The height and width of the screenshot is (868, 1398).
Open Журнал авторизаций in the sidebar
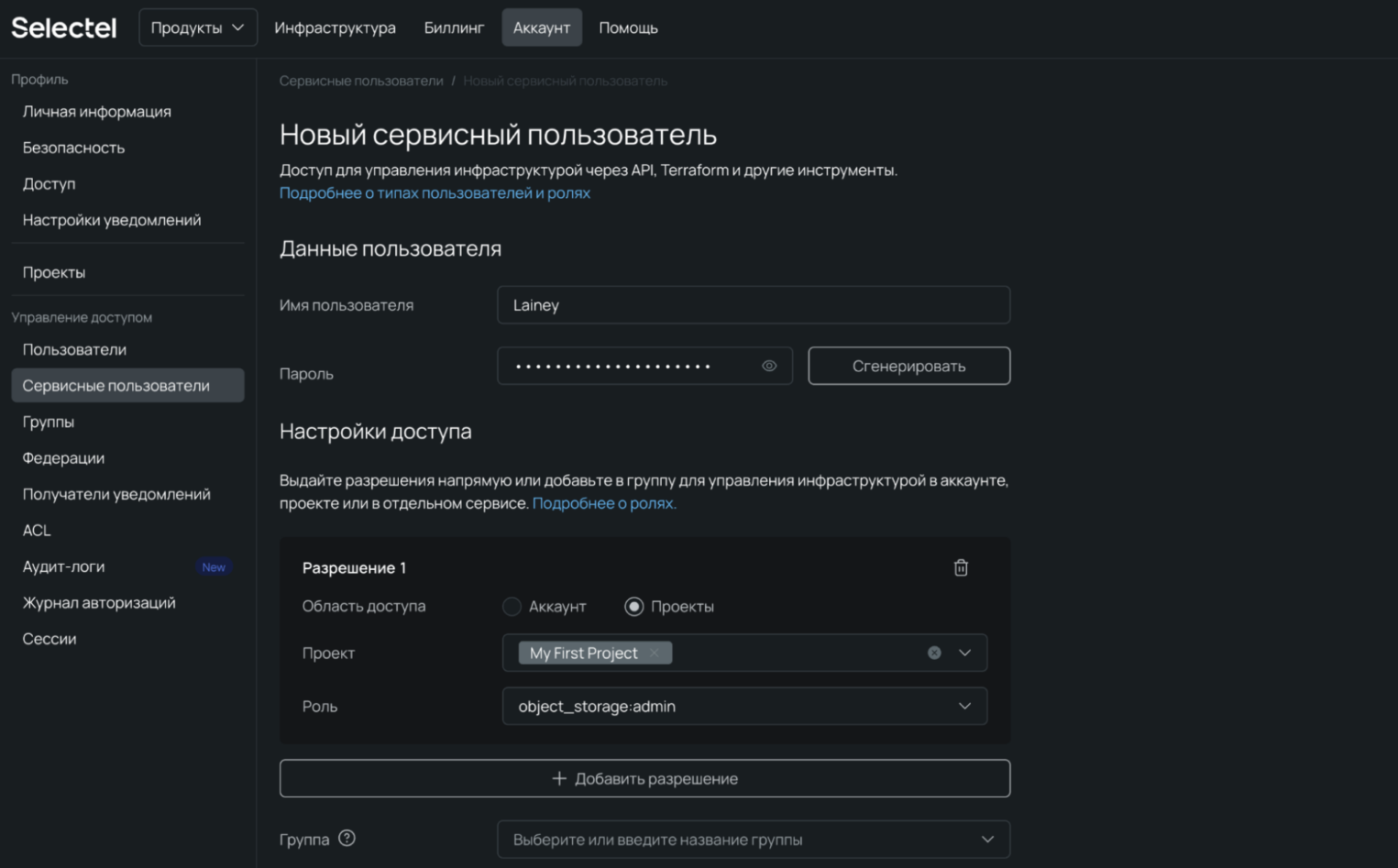pyautogui.click(x=99, y=602)
